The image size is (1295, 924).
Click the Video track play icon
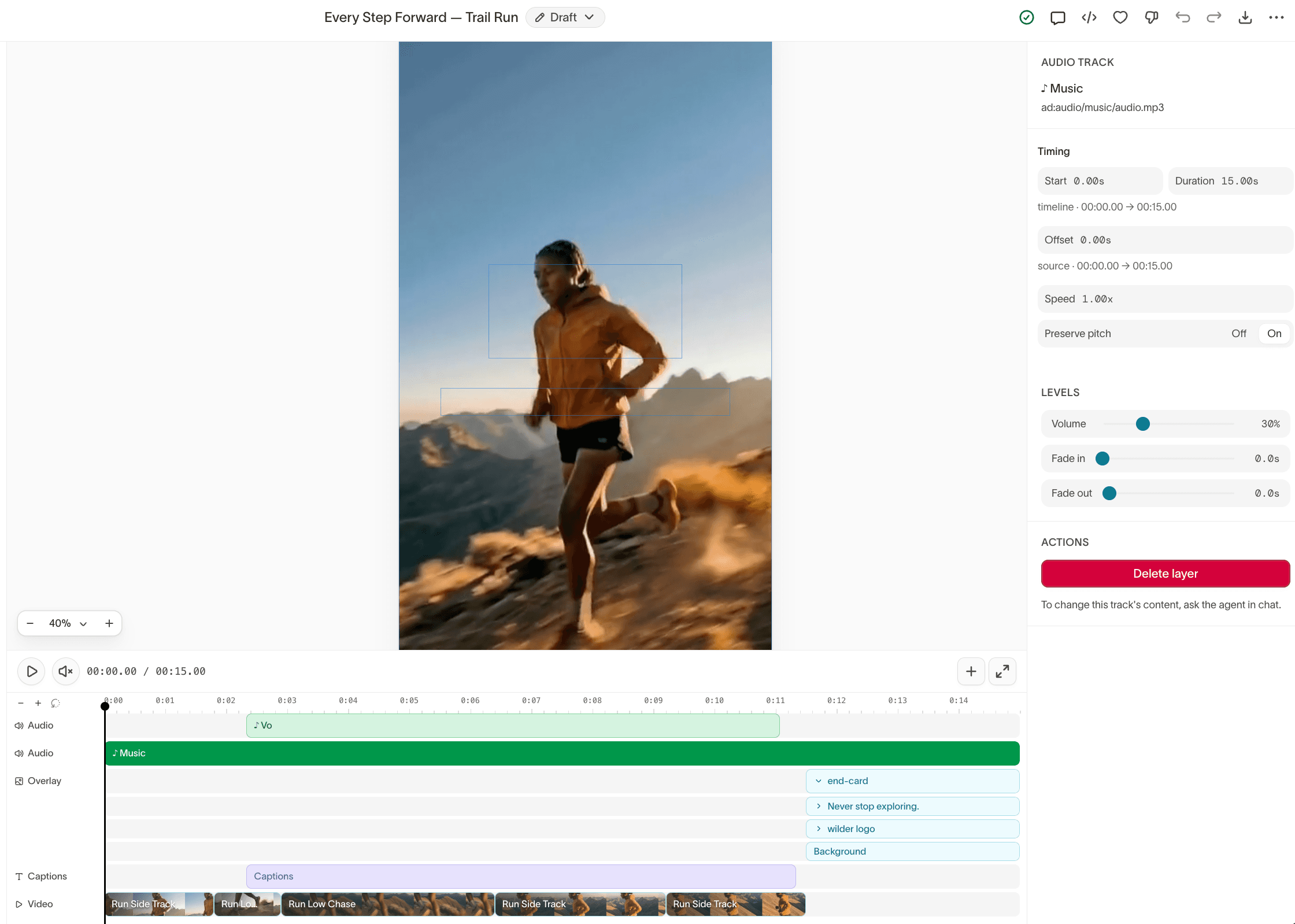19,904
